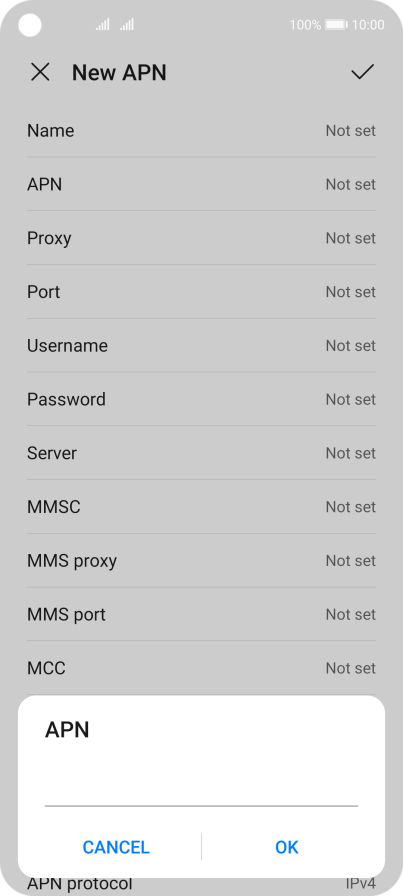The height and width of the screenshot is (896, 403).
Task: Tap the white circle in status bar
Action: point(30,25)
